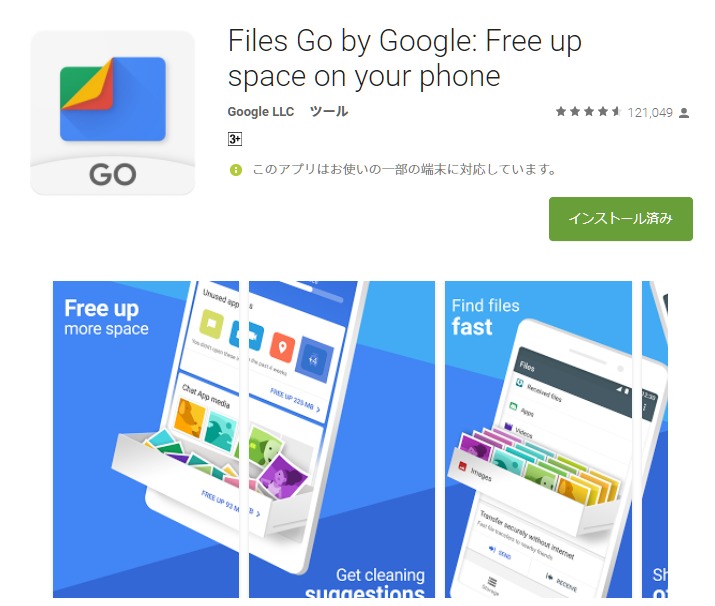
Task: Open the 'Find files fast' screenshot
Action: pos(539,439)
